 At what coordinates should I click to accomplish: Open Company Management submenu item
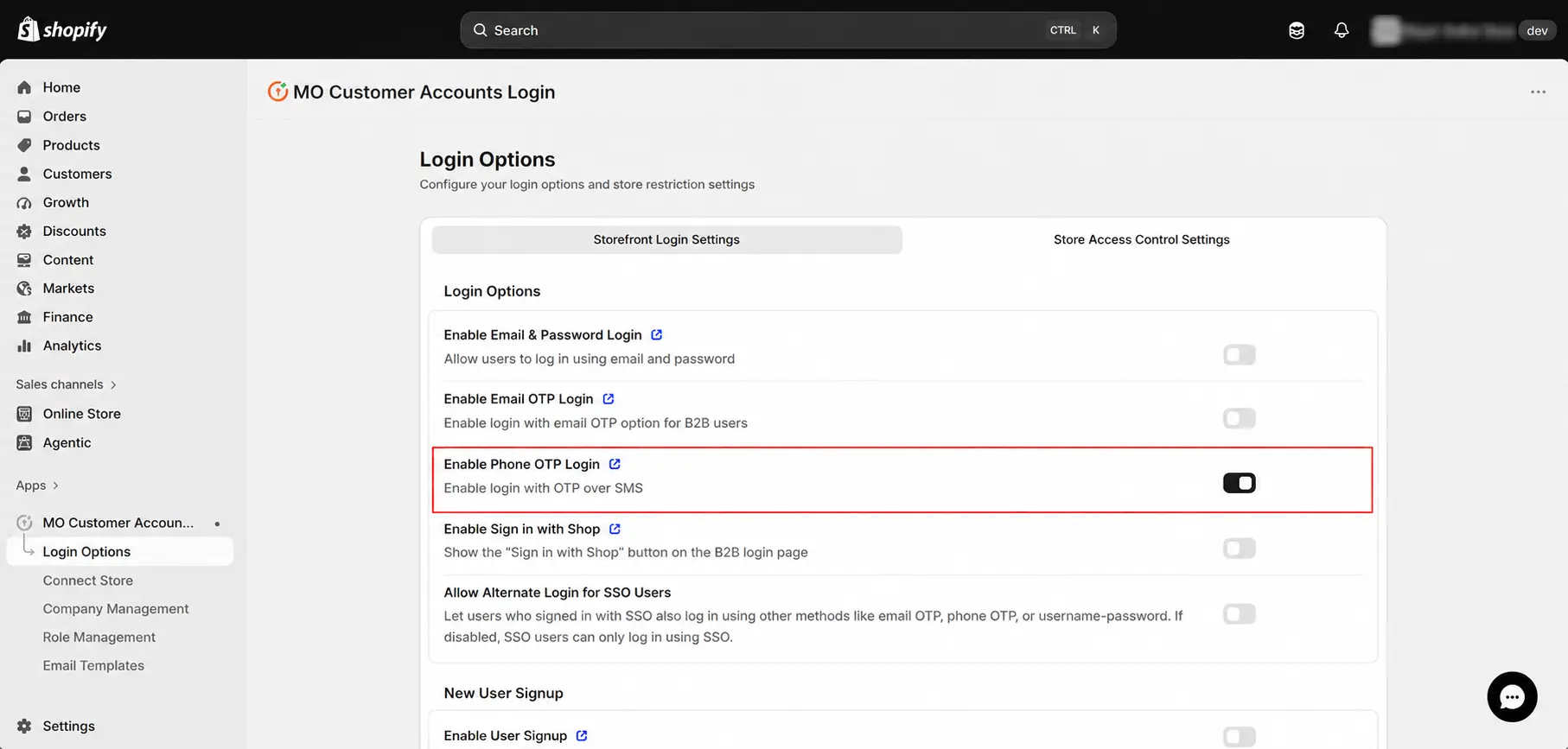point(116,608)
